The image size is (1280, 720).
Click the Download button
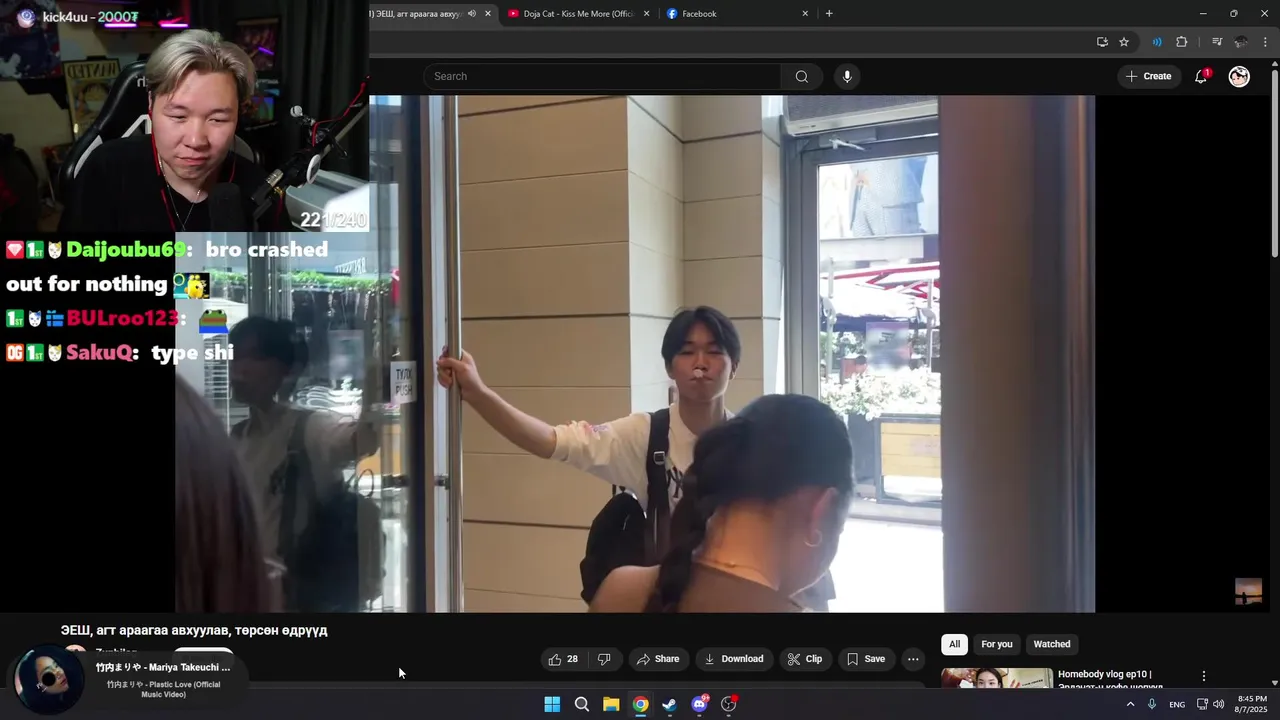point(734,659)
